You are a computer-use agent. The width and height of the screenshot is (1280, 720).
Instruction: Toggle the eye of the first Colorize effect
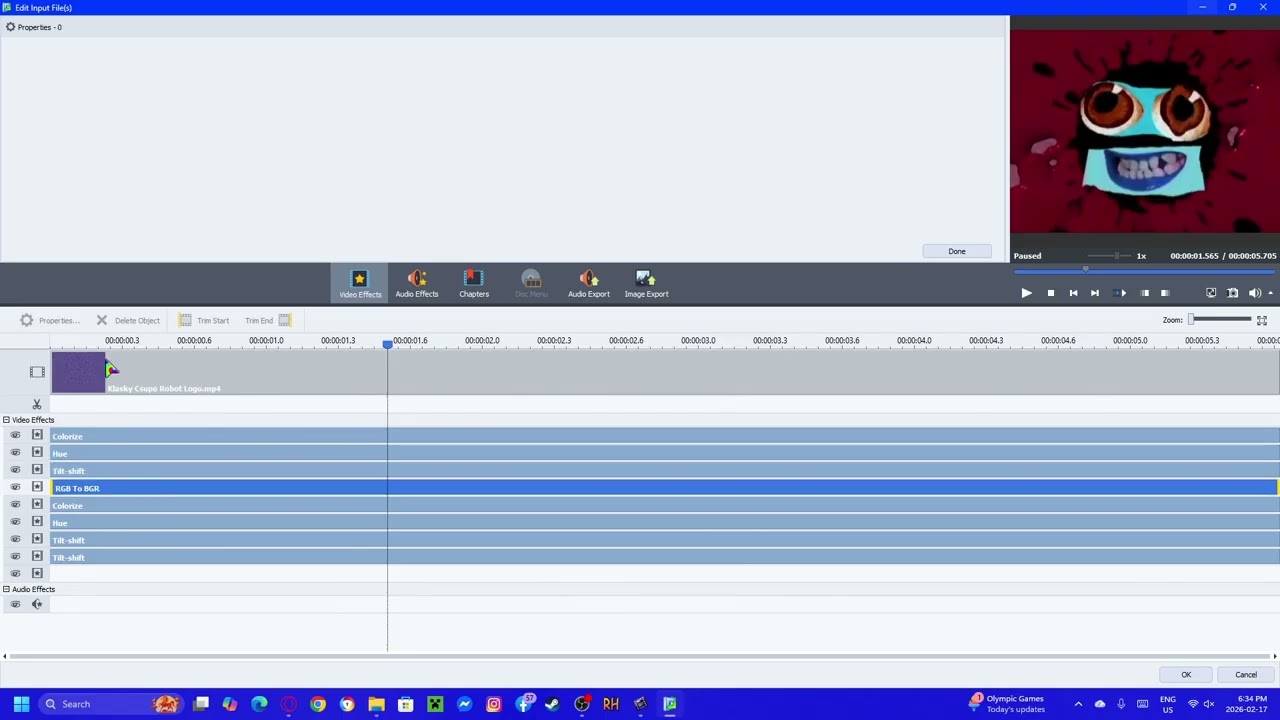pos(15,435)
